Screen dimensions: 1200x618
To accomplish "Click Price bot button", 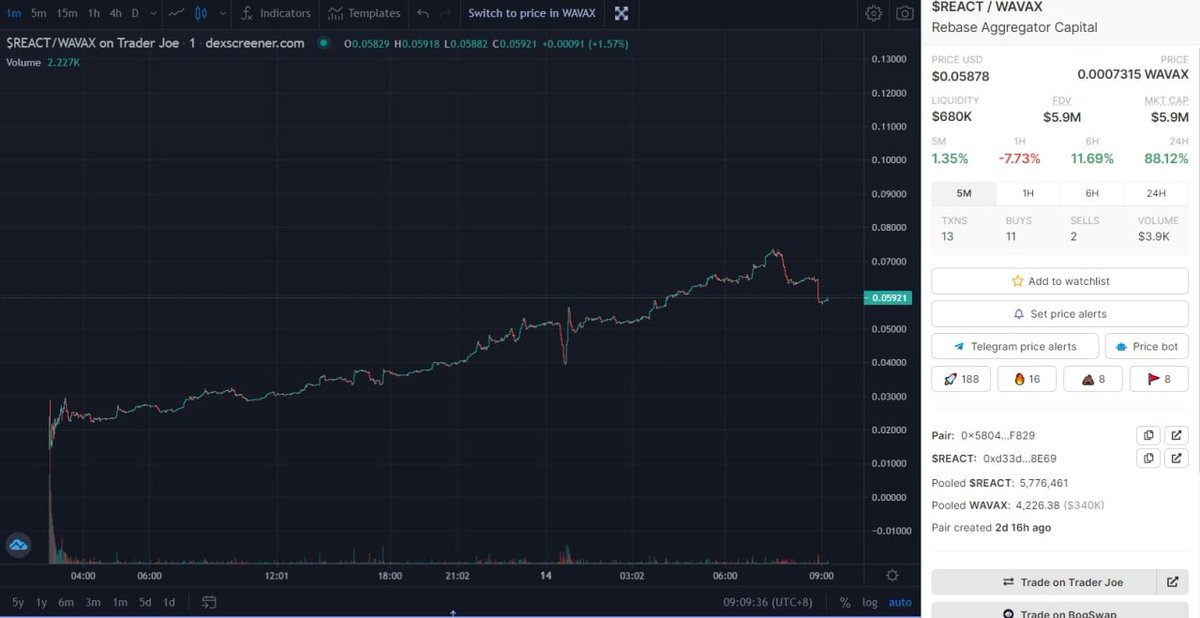I will coord(1147,346).
